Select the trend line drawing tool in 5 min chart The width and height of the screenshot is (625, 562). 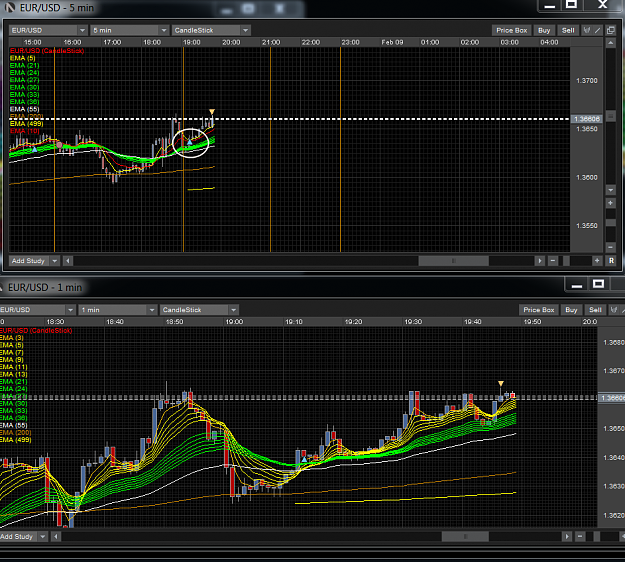click(x=597, y=30)
